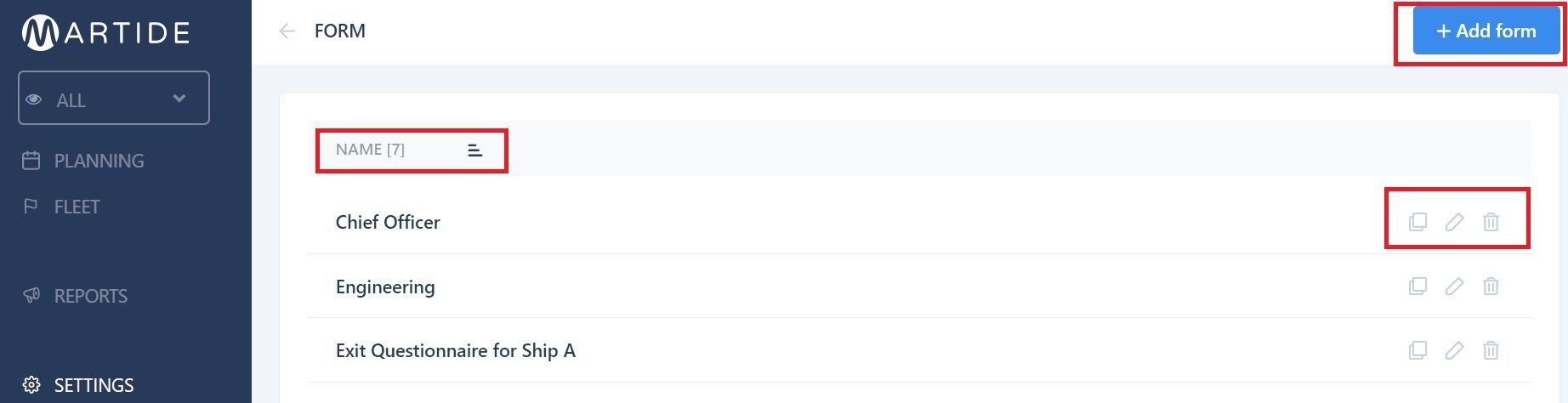Image resolution: width=1568 pixels, height=403 pixels.
Task: Go back using the arrow beside FORM
Action: coord(287,31)
